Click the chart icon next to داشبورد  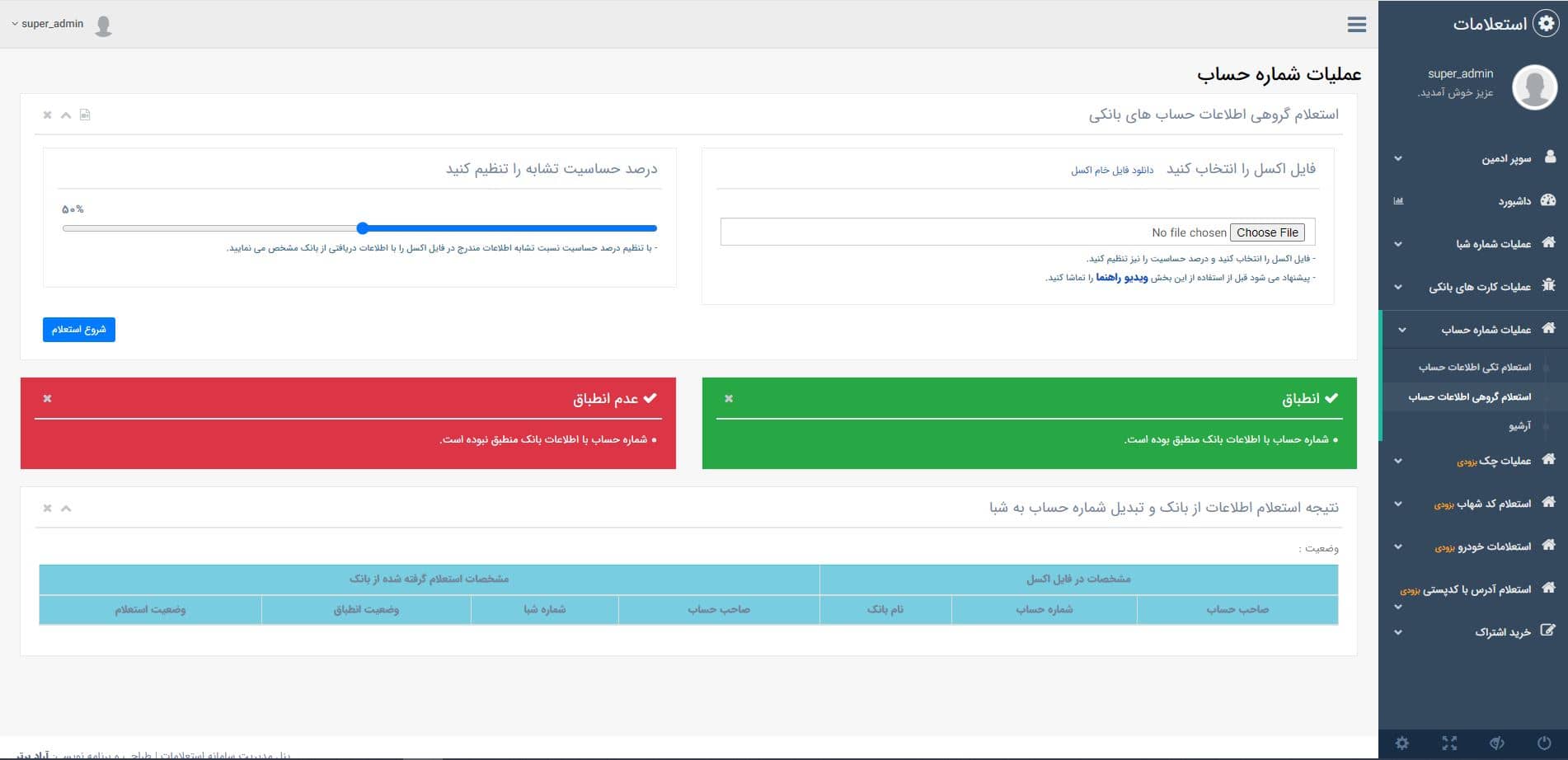[x=1398, y=201]
